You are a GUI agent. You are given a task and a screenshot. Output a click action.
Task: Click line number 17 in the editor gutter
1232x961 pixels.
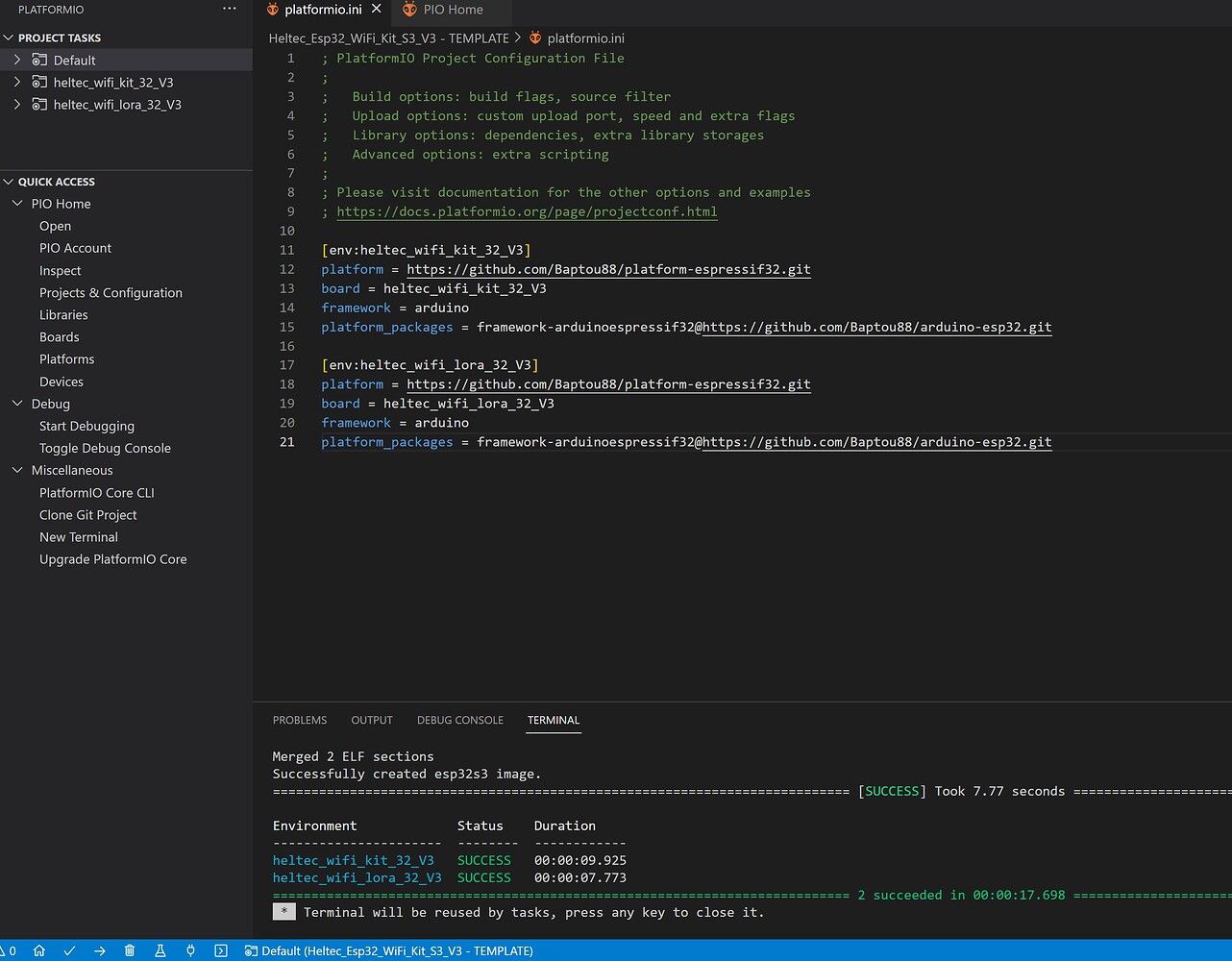tap(286, 365)
